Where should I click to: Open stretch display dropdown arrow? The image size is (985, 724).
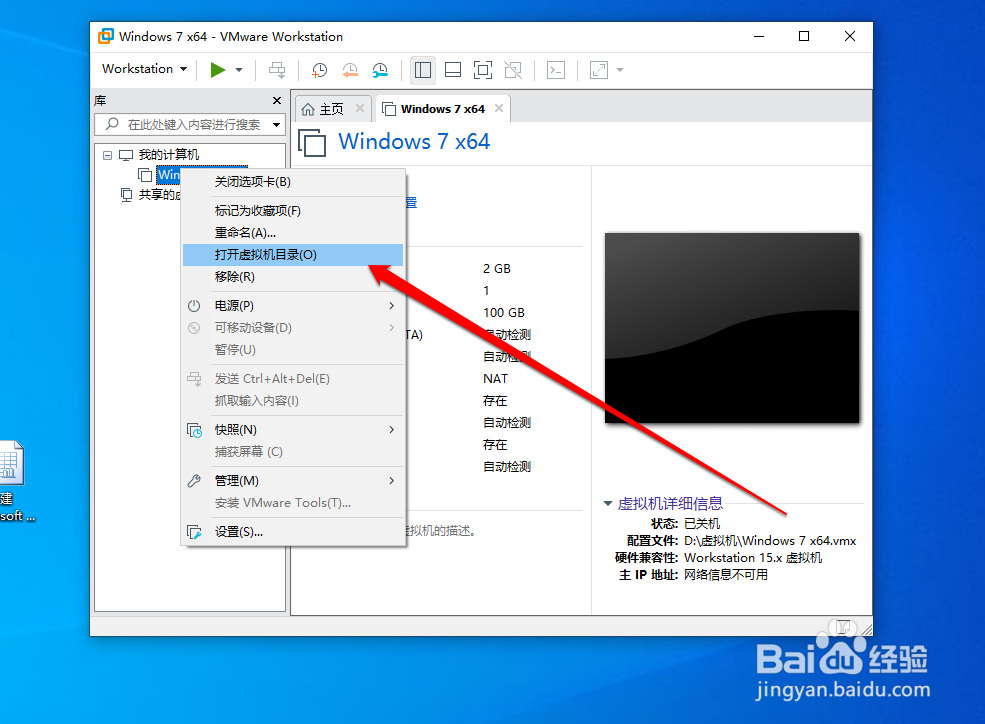pos(620,70)
